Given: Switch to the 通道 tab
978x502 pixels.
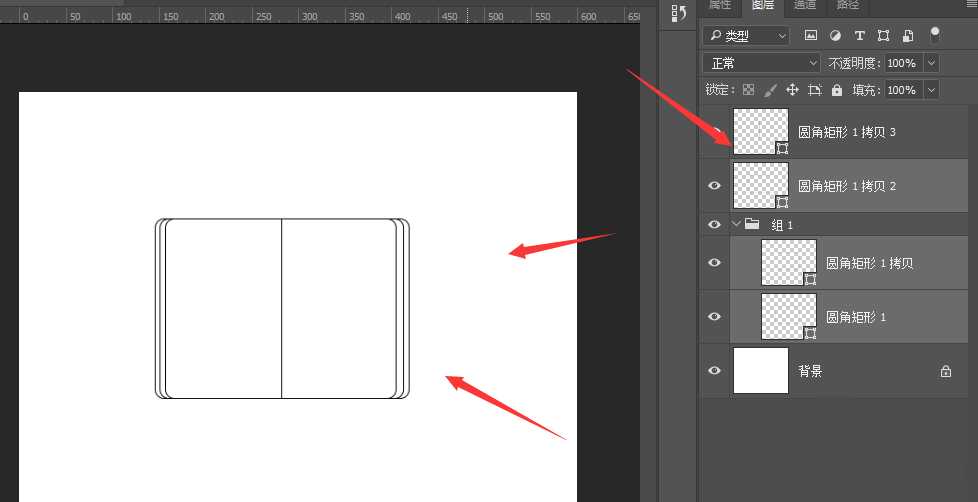Looking at the screenshot, I should click(805, 5).
